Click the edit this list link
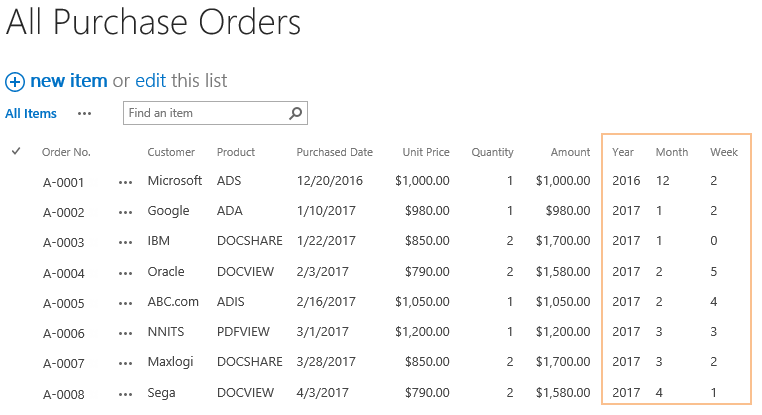 coord(151,81)
